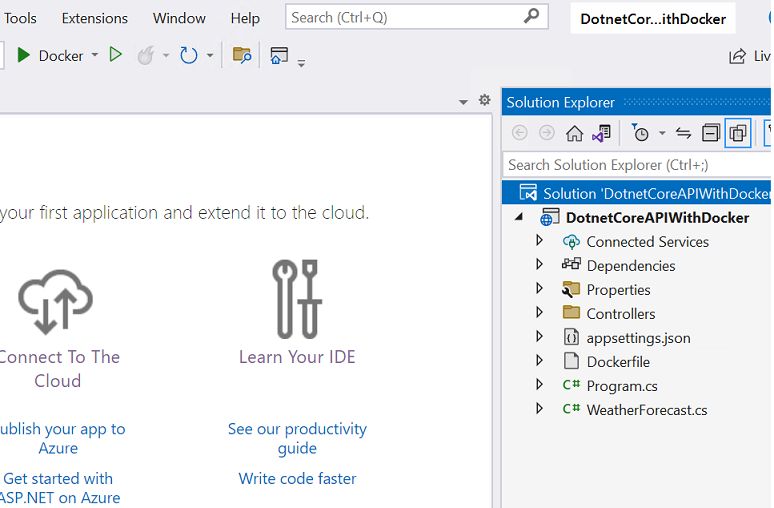Click the 'Connect To The Cloud' heading
The image size is (774, 508).
point(59,369)
